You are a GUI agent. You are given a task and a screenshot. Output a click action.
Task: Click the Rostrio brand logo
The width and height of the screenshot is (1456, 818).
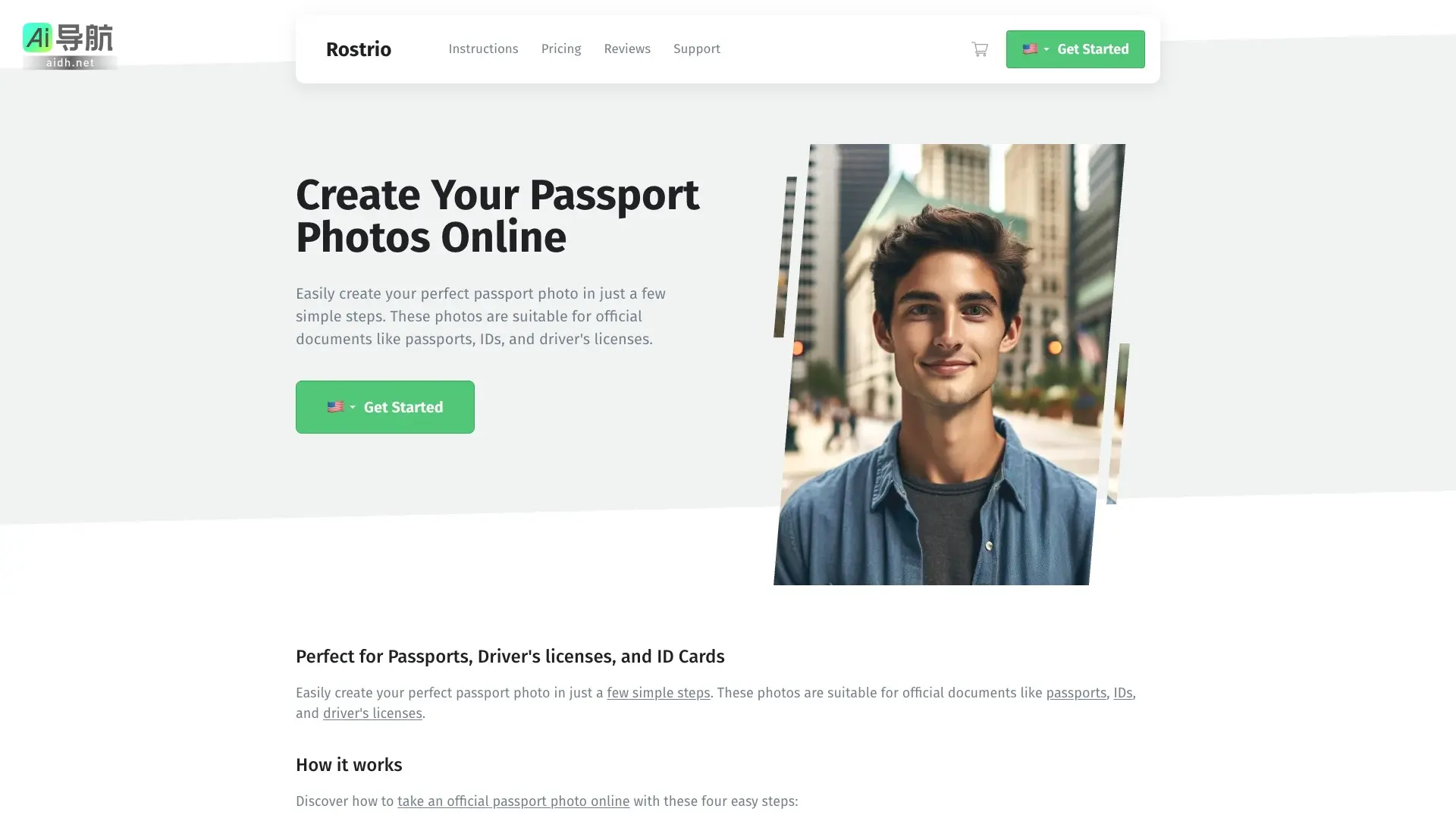pyautogui.click(x=359, y=49)
